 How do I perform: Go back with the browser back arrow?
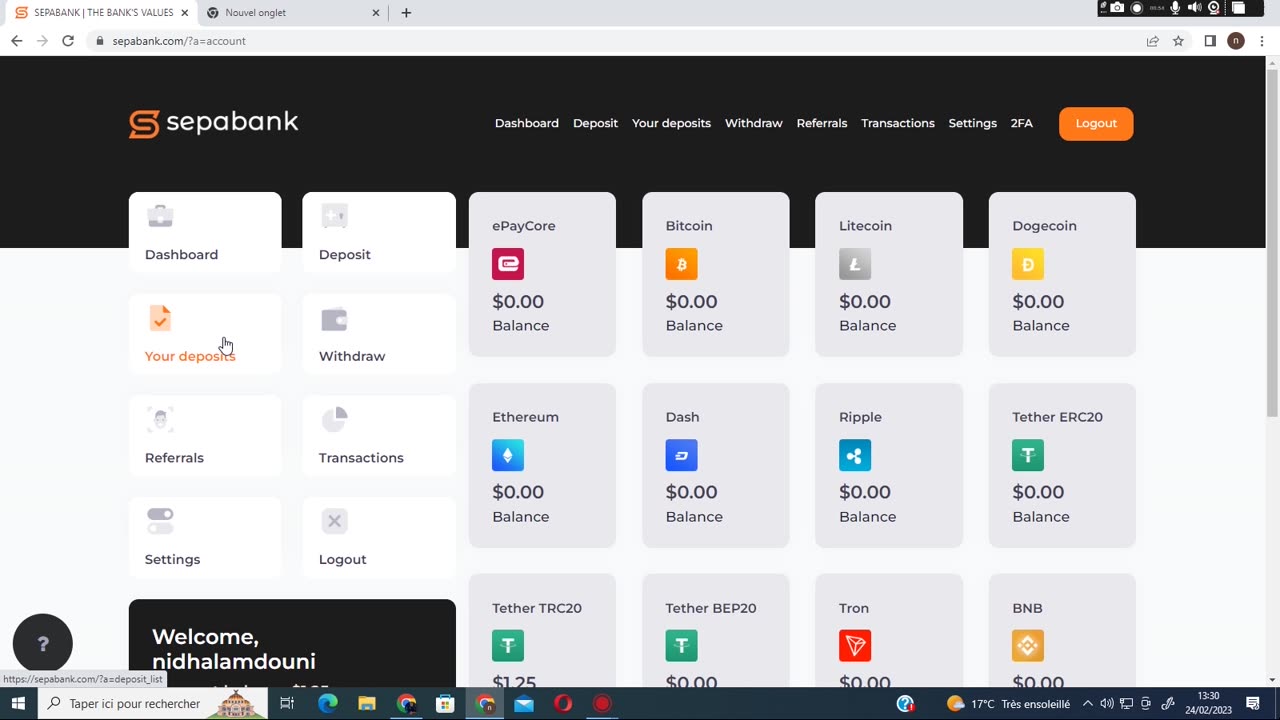pos(16,41)
